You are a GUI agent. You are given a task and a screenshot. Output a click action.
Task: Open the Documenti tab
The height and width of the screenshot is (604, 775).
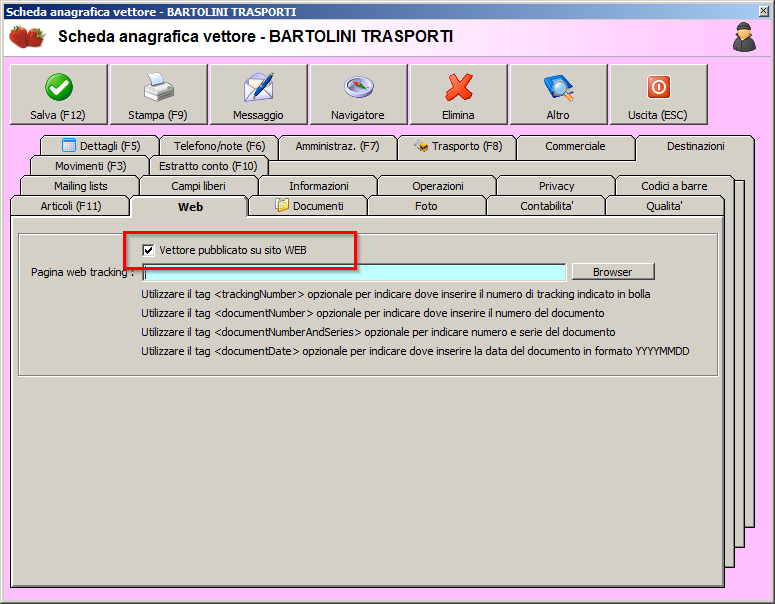309,206
